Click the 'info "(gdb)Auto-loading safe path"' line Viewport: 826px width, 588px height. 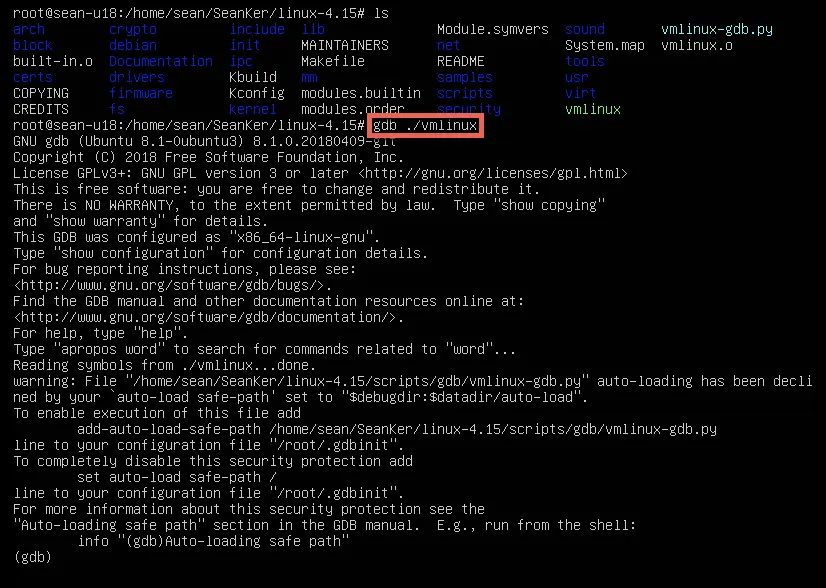pos(213,541)
